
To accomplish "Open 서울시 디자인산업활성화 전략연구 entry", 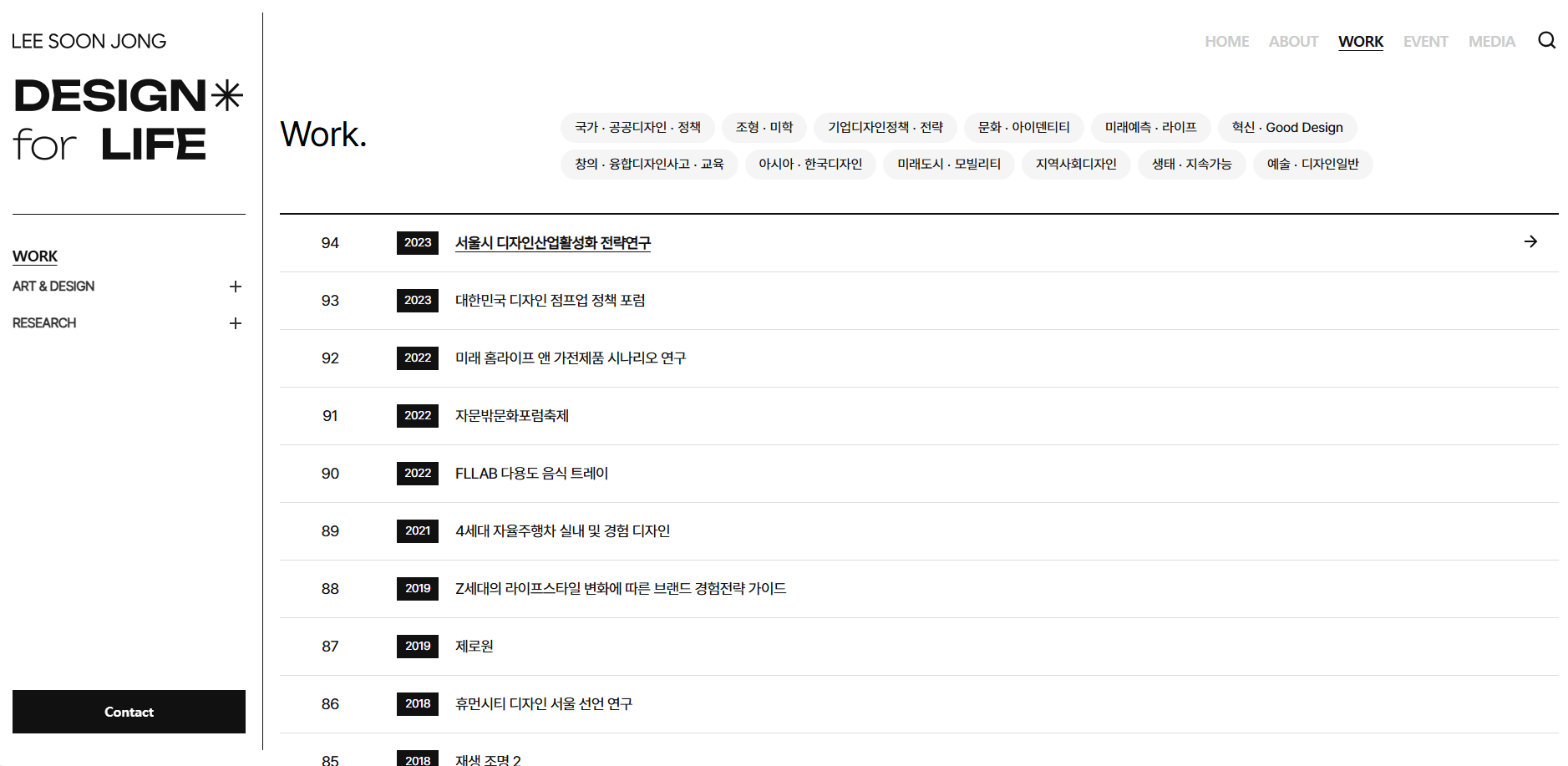I will [552, 243].
